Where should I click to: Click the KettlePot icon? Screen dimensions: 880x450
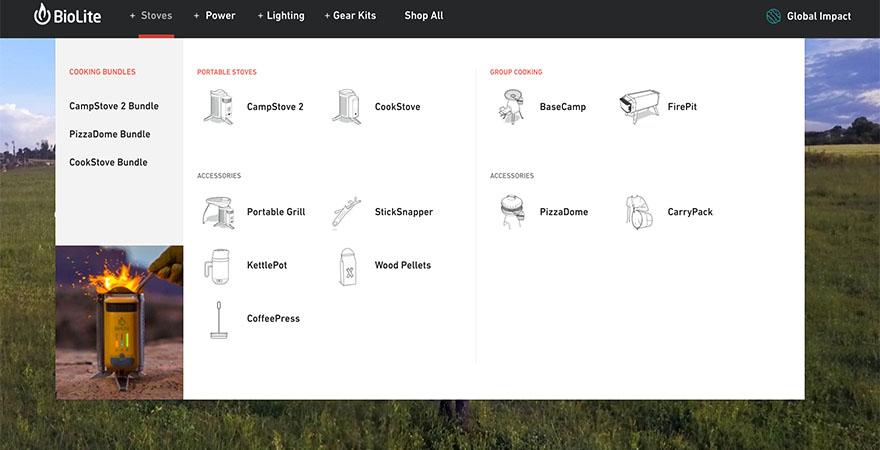tap(217, 266)
